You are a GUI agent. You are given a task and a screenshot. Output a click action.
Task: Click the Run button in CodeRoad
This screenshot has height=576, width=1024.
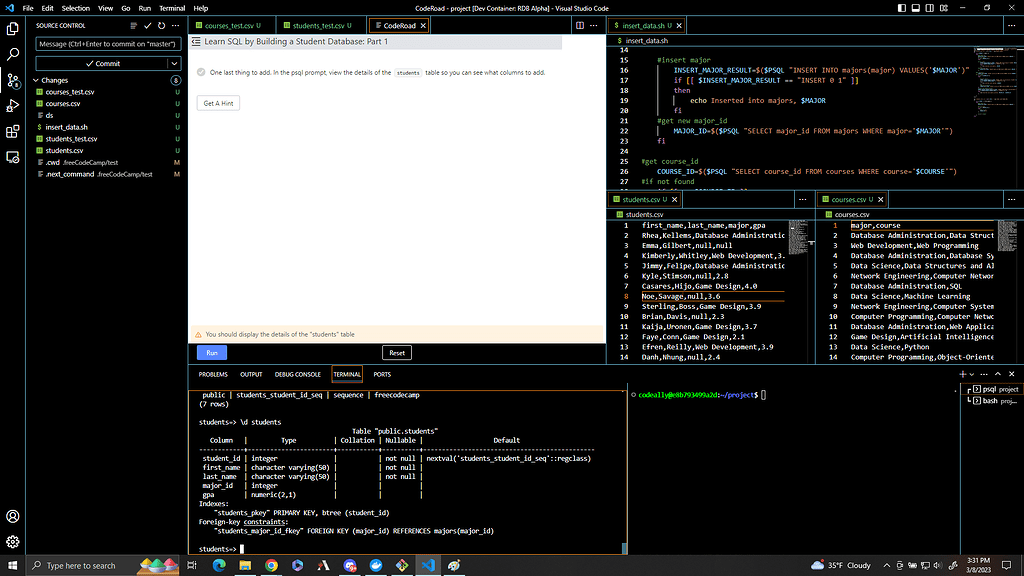click(x=211, y=353)
